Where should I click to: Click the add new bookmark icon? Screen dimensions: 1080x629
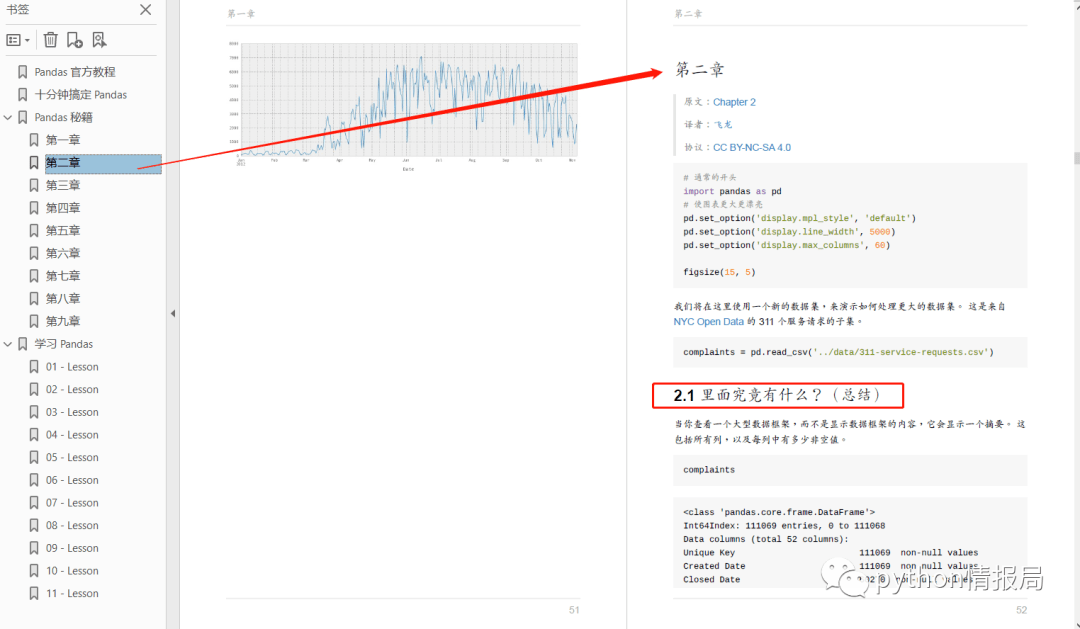pyautogui.click(x=74, y=40)
